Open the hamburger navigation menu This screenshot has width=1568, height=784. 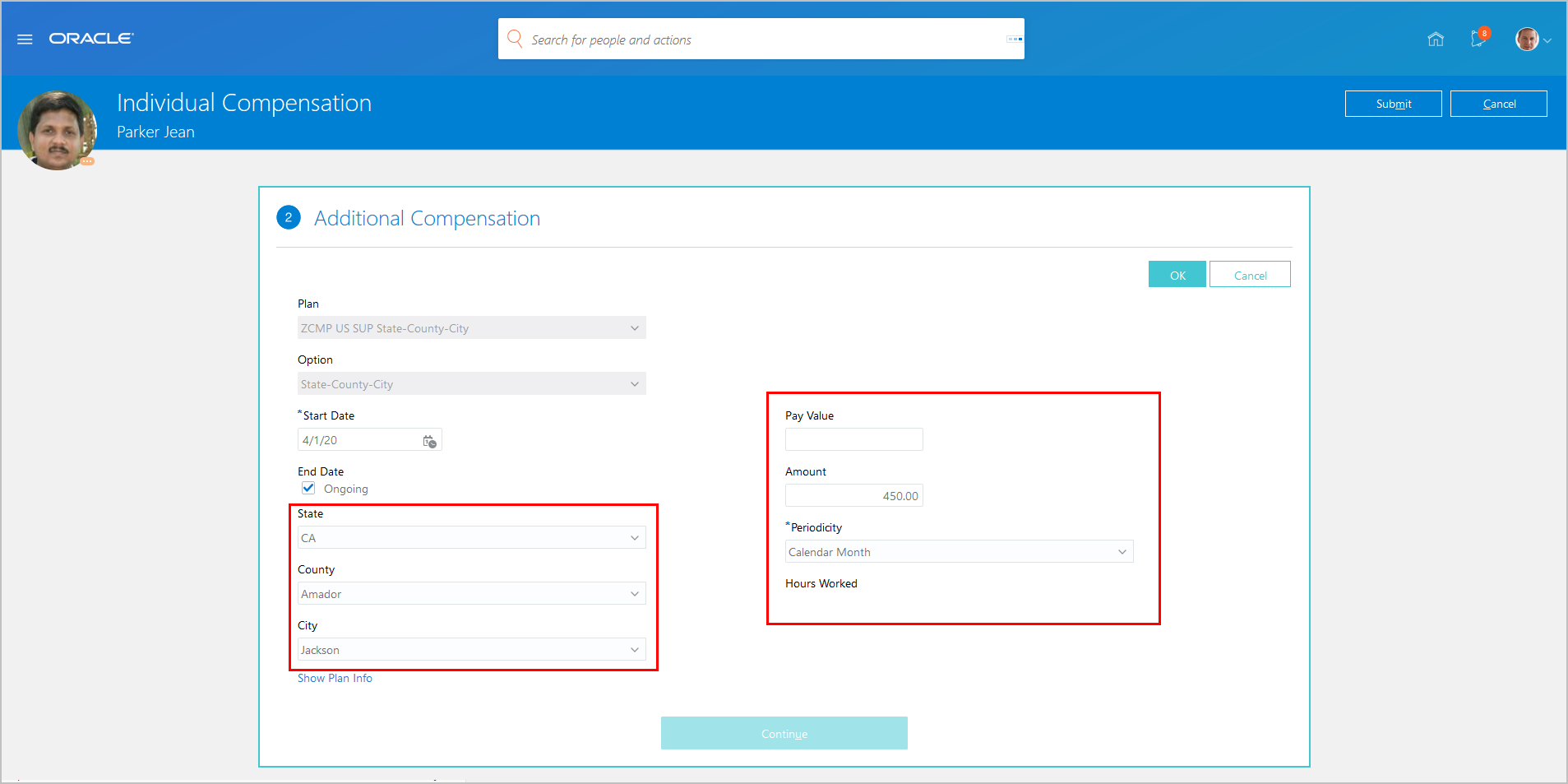pyautogui.click(x=25, y=39)
